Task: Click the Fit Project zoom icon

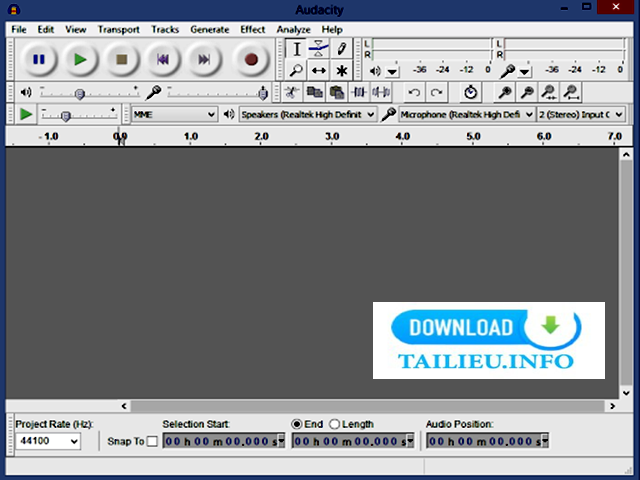Action: (571, 92)
